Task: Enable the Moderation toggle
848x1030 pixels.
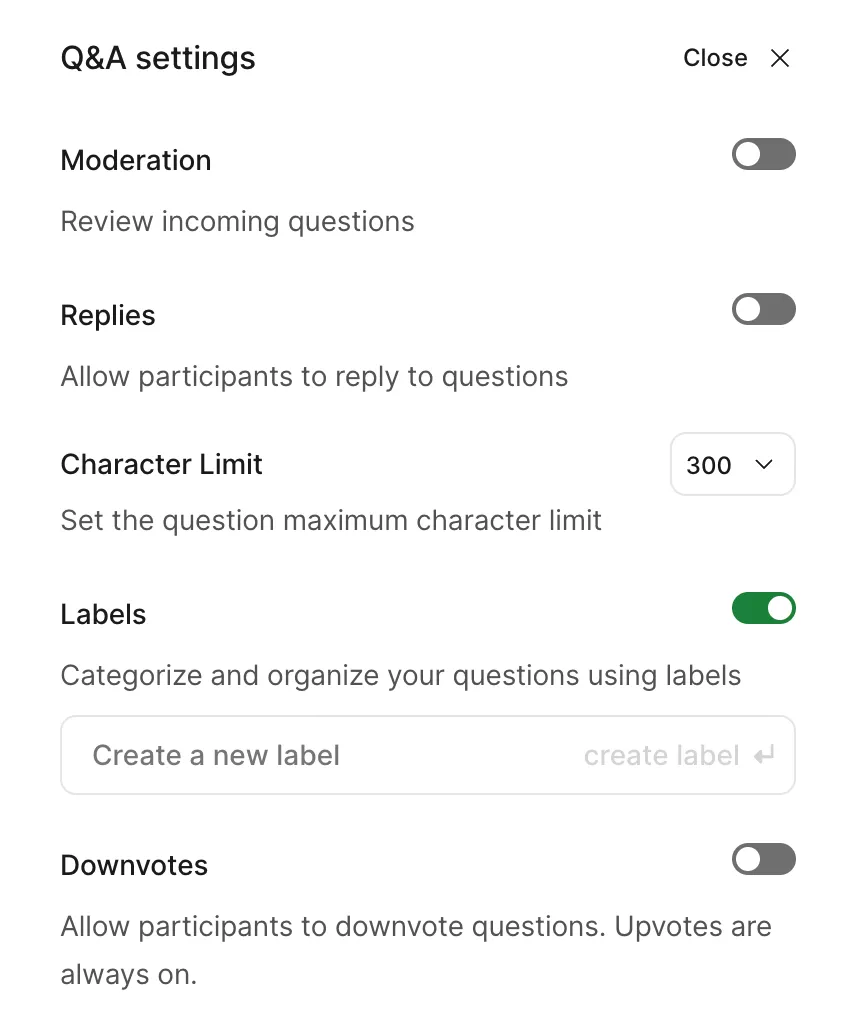Action: [764, 155]
